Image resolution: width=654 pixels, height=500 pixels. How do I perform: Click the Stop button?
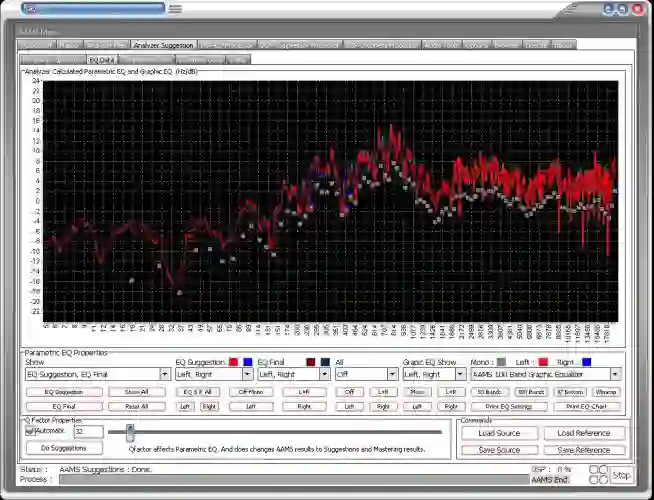[621, 475]
